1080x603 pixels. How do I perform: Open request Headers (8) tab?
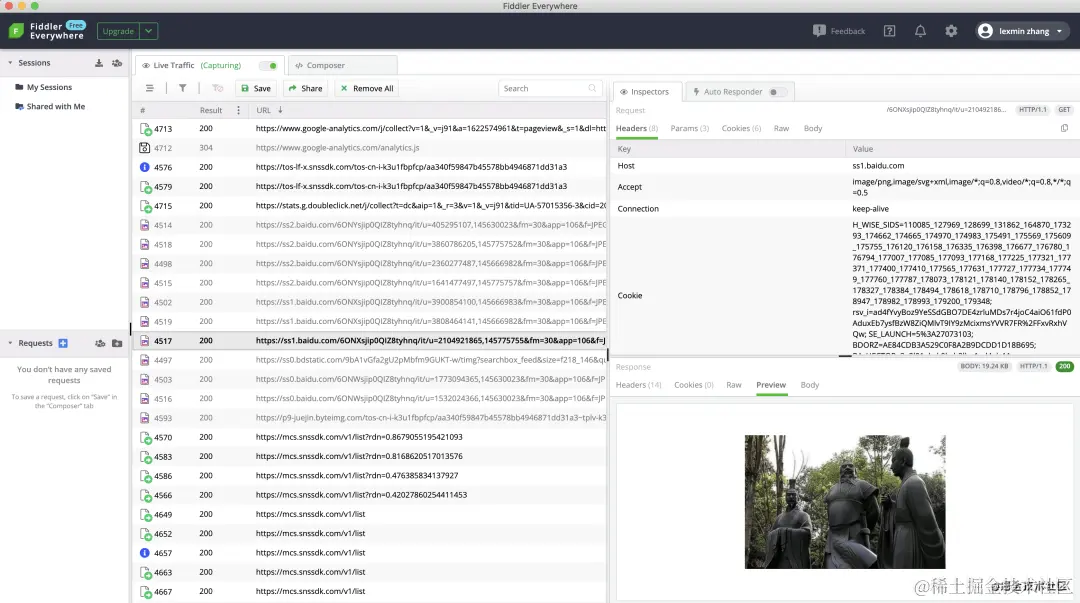coord(636,128)
